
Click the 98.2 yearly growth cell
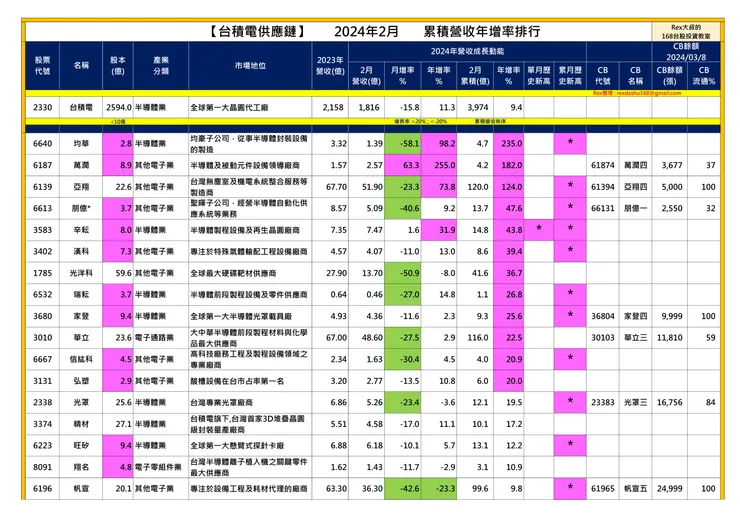pos(439,143)
